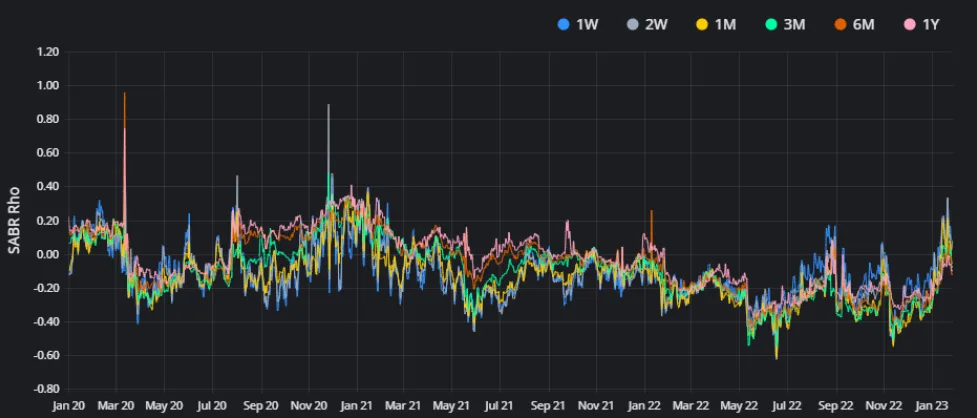Click the 0.60 y-axis label
Screen dimensions: 977x418
(x=49, y=153)
